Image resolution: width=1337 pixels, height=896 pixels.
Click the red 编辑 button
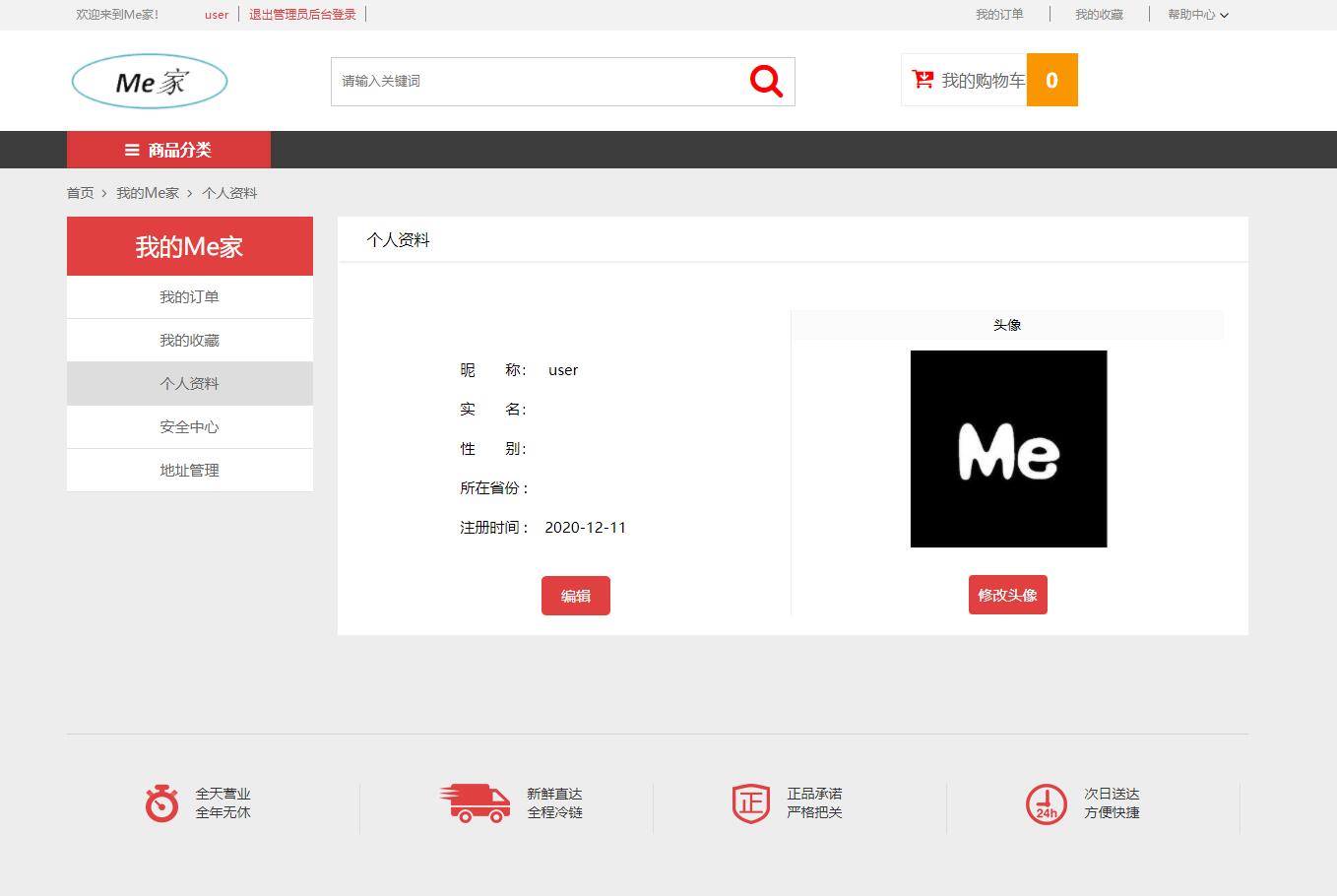point(575,595)
